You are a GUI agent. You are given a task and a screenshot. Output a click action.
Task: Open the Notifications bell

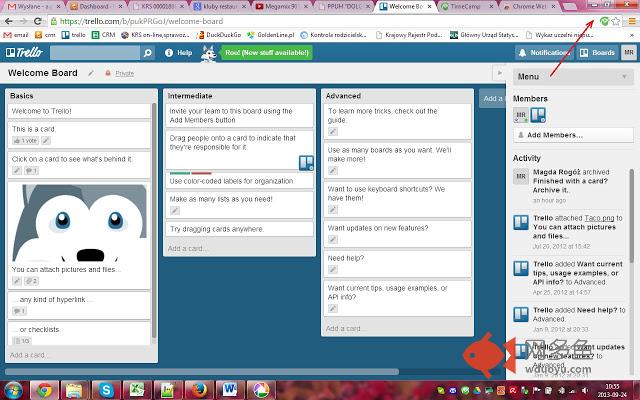(x=545, y=52)
